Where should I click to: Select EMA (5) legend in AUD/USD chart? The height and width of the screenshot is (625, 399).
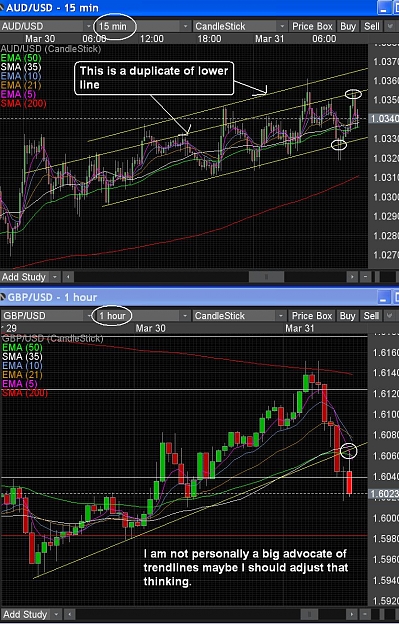18,94
